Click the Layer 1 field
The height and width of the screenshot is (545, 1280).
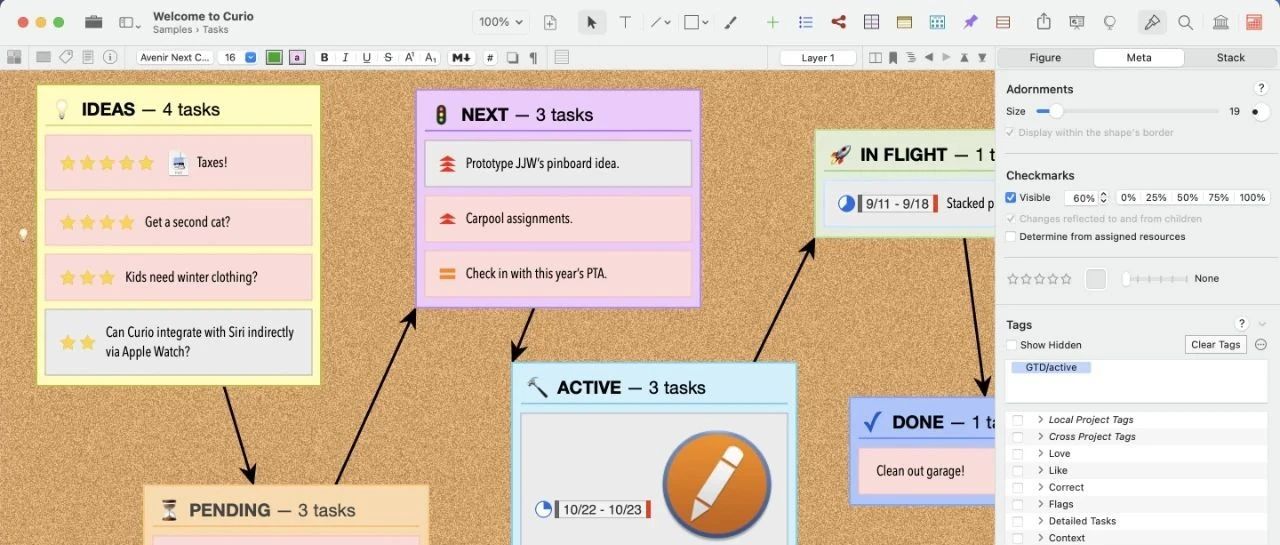tap(818, 58)
